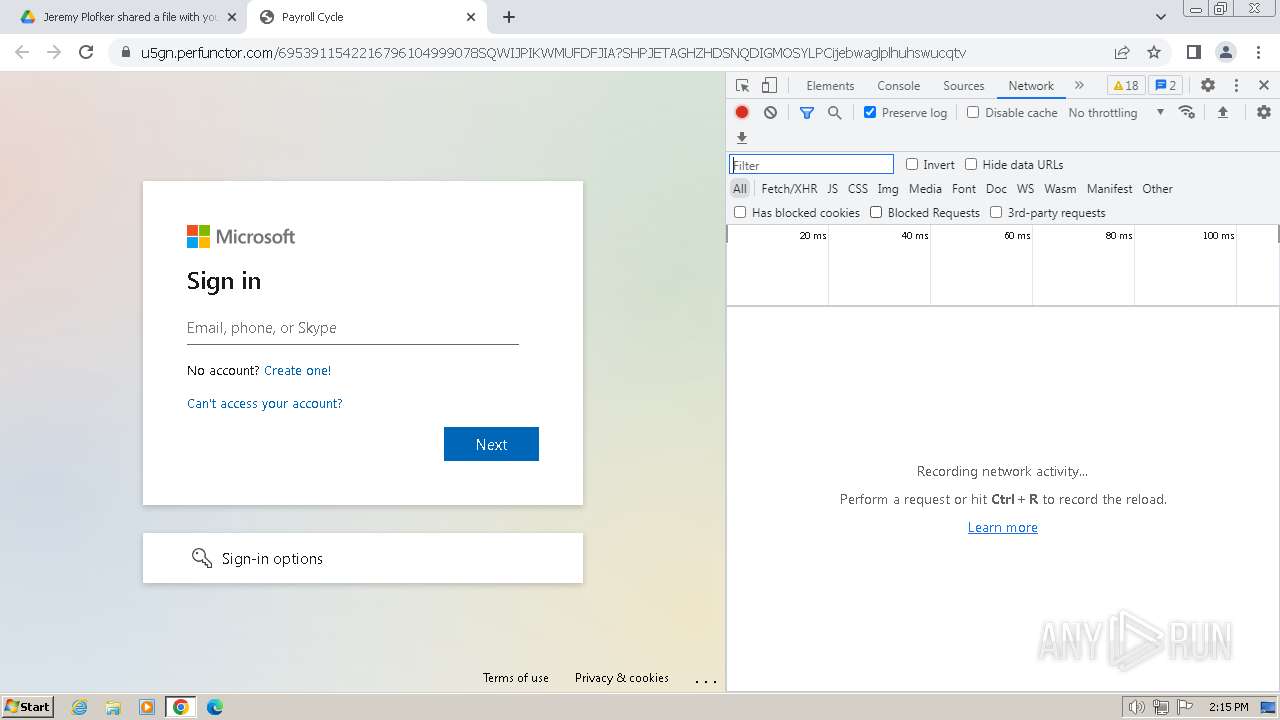Filter requests by CSS
1280x720 pixels.
pos(858,189)
